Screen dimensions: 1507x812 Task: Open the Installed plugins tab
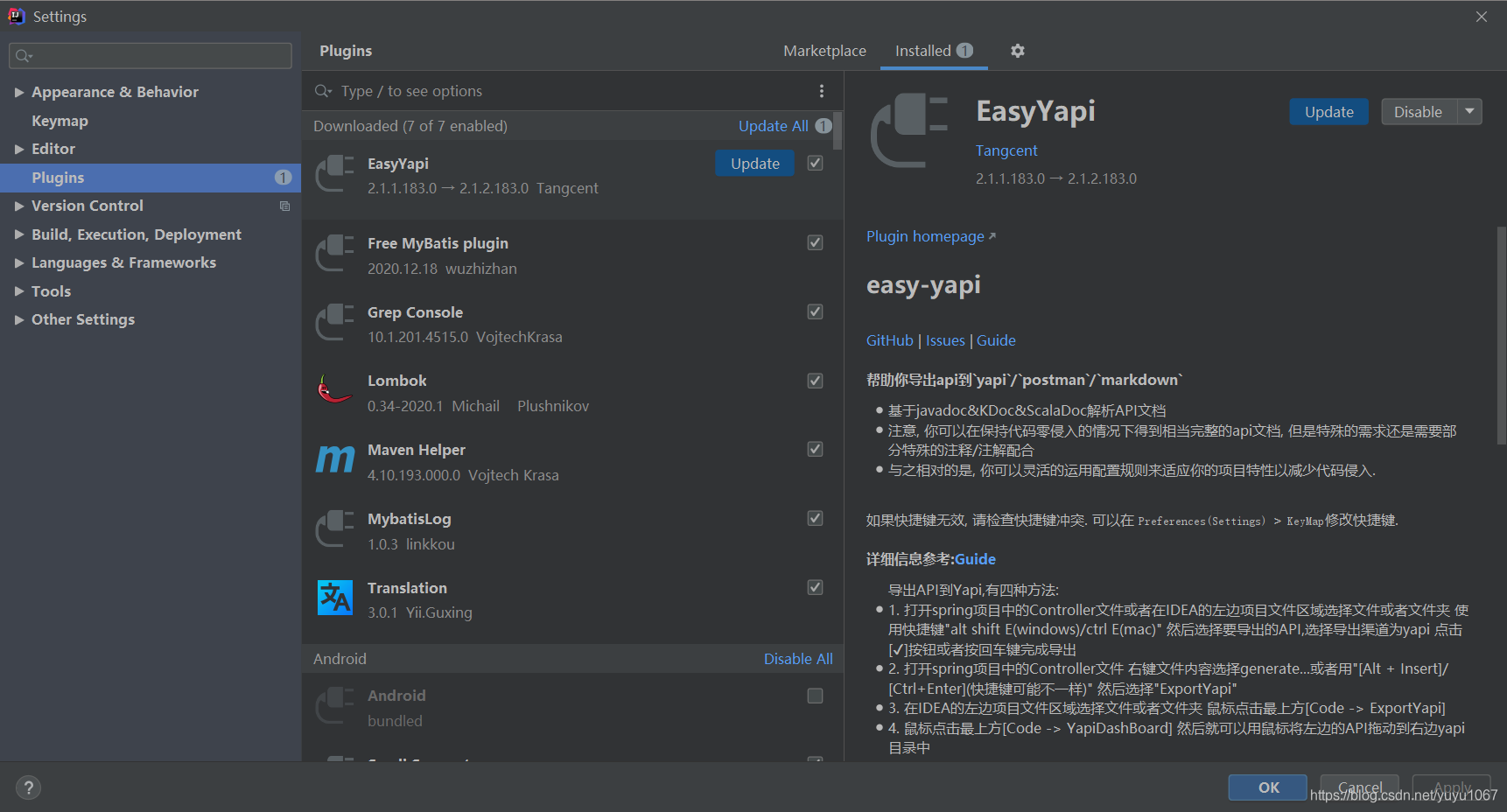coord(923,51)
